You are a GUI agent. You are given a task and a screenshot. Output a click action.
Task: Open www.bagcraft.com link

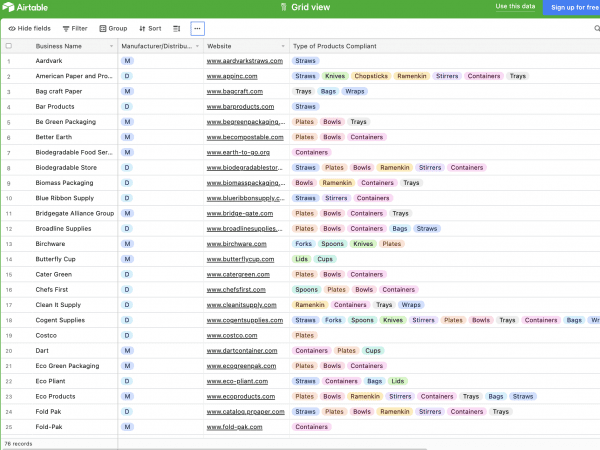(x=235, y=91)
